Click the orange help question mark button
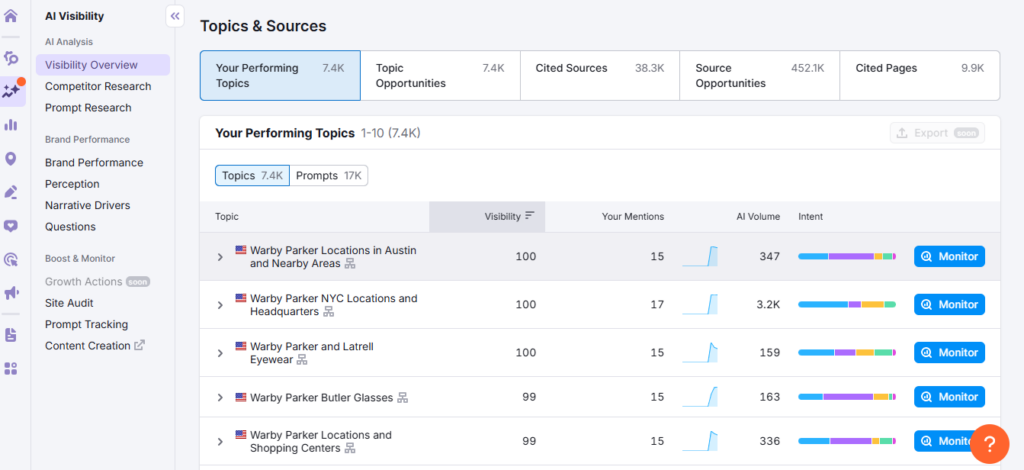 (x=989, y=445)
